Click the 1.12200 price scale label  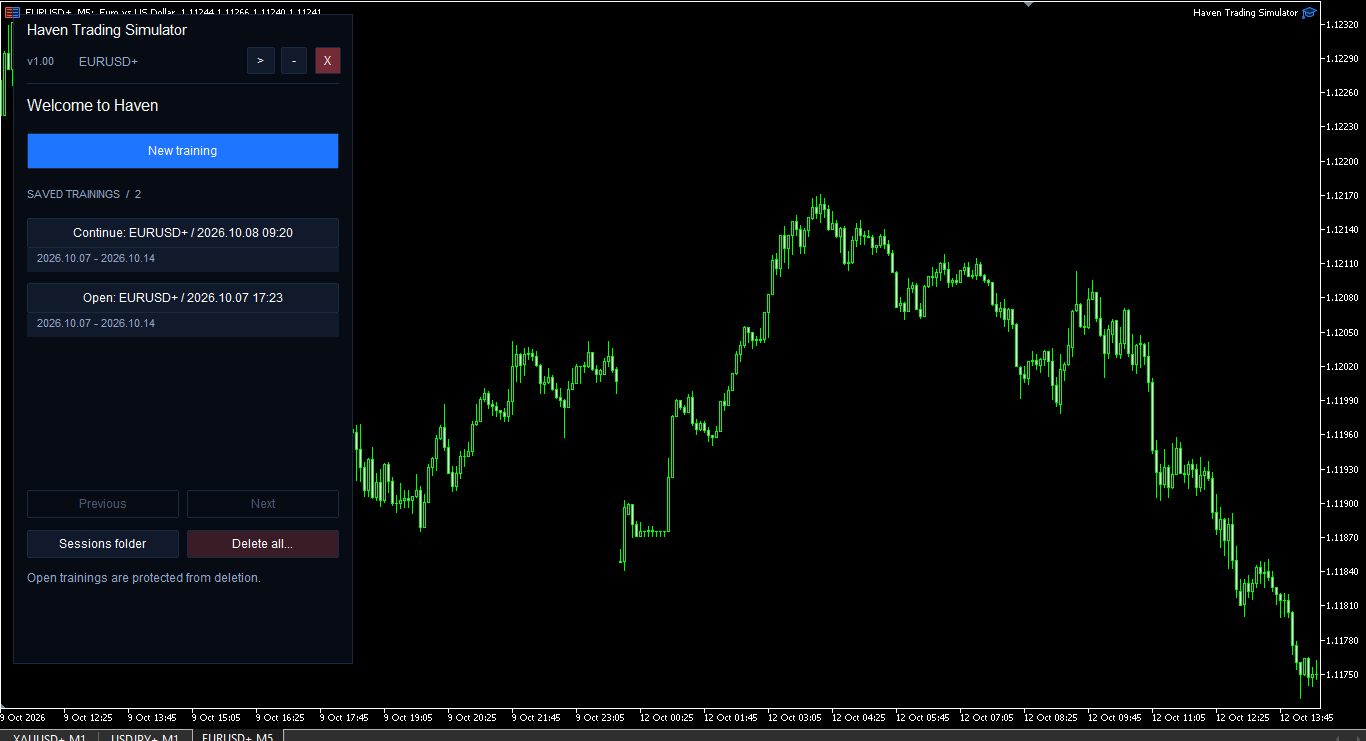(x=1340, y=161)
